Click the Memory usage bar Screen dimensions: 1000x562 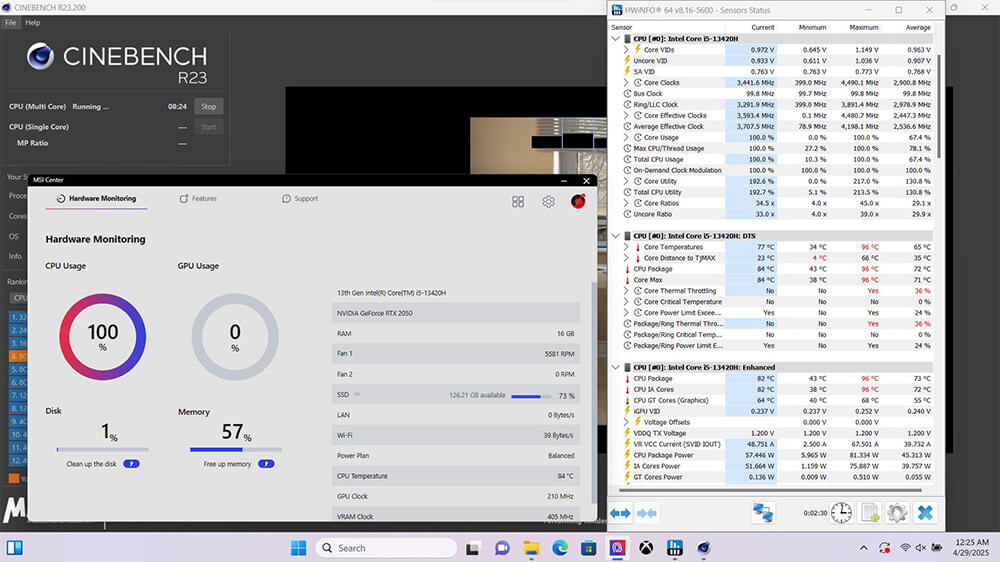tap(235, 450)
